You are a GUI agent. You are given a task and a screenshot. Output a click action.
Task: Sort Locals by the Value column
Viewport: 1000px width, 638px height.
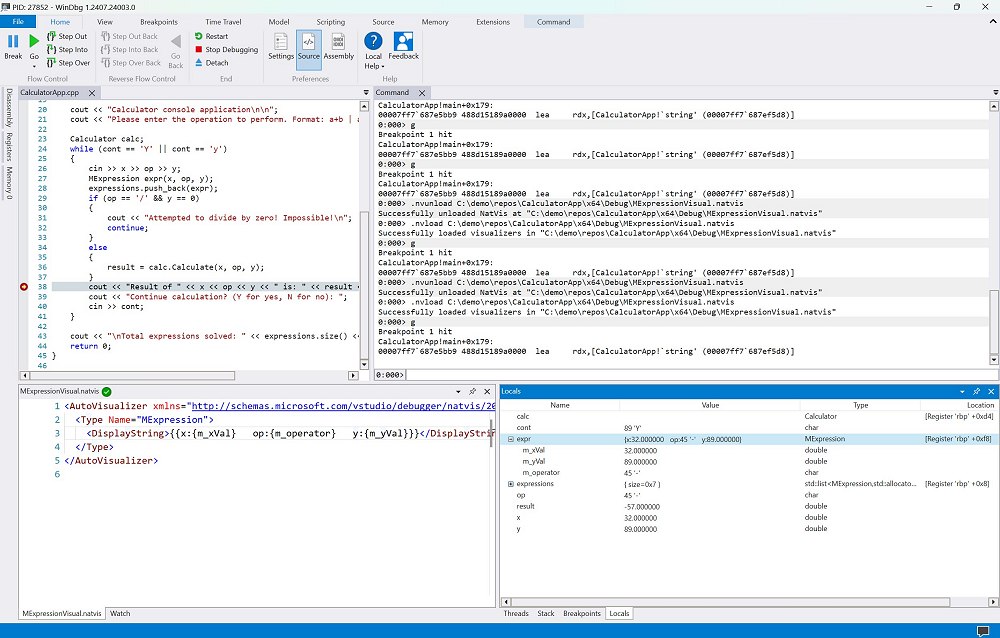(710, 405)
